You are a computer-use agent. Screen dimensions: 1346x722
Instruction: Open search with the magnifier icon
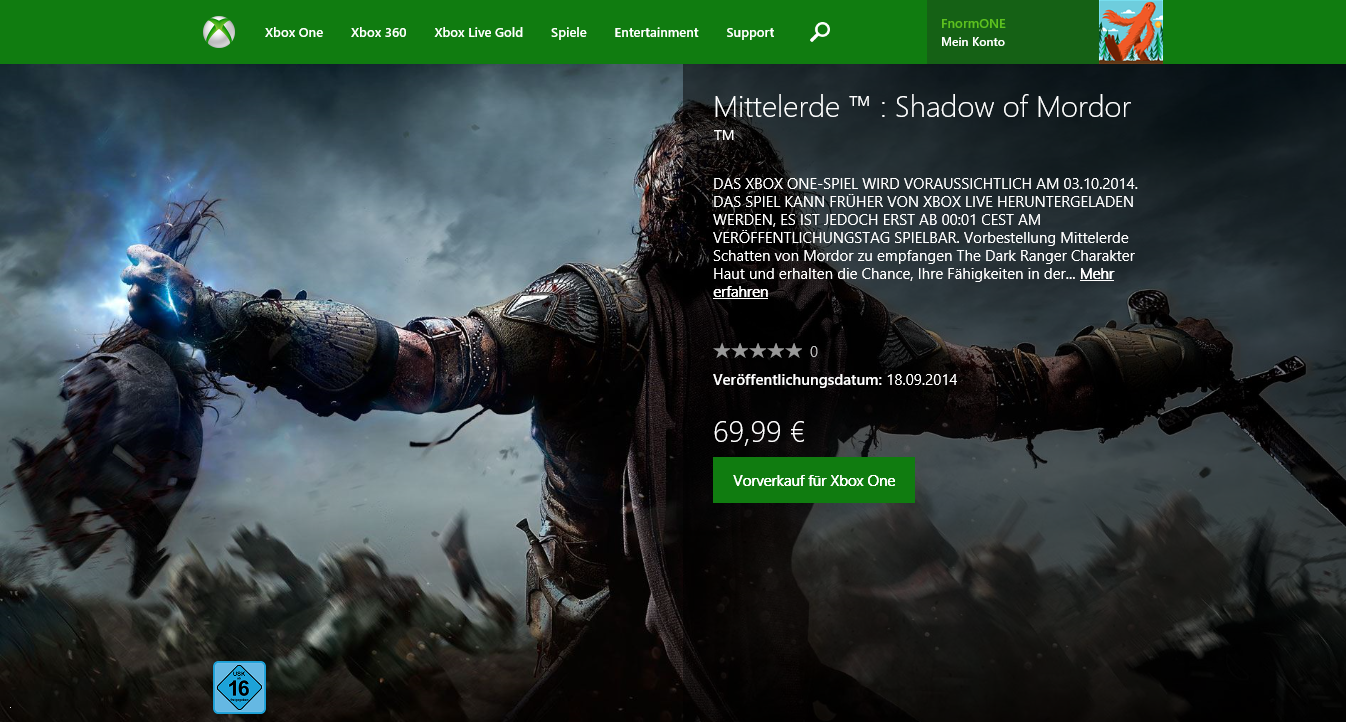pyautogui.click(x=820, y=32)
